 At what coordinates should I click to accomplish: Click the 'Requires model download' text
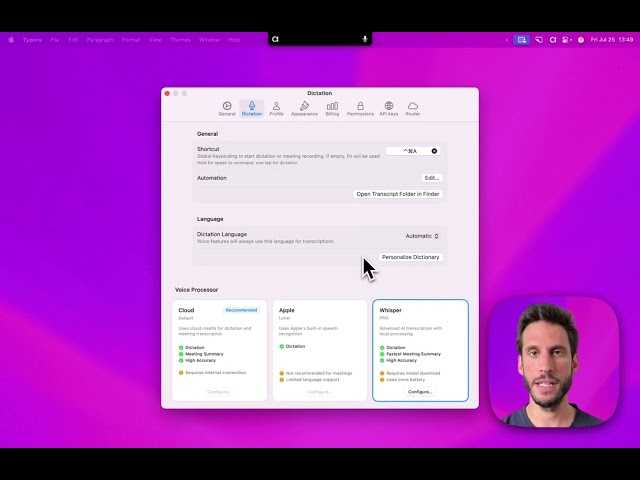[x=413, y=373]
